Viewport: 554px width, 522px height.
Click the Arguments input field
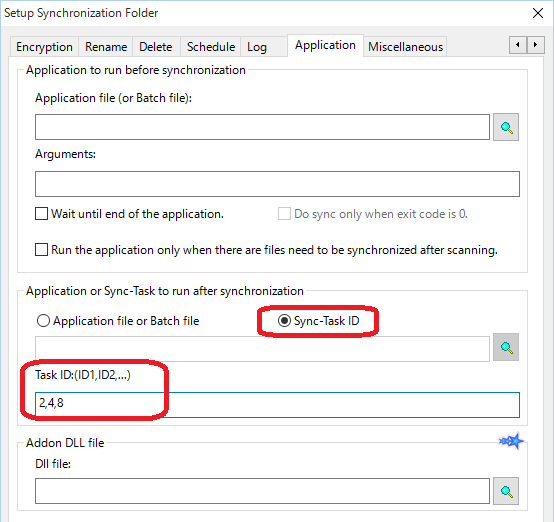tap(277, 184)
